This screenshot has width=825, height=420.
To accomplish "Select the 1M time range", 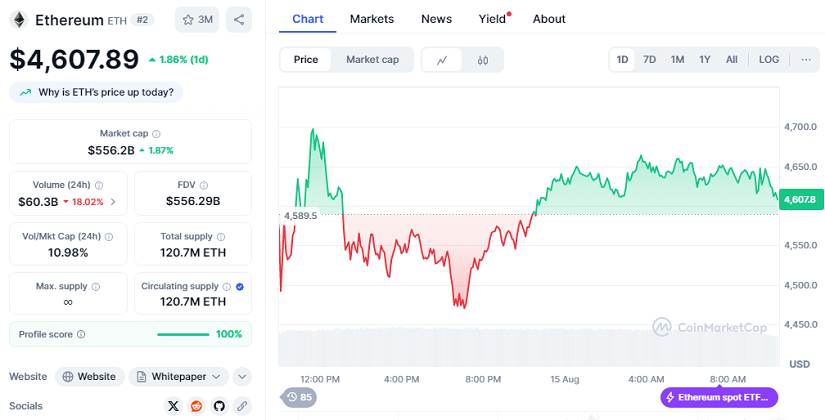I will pos(677,59).
